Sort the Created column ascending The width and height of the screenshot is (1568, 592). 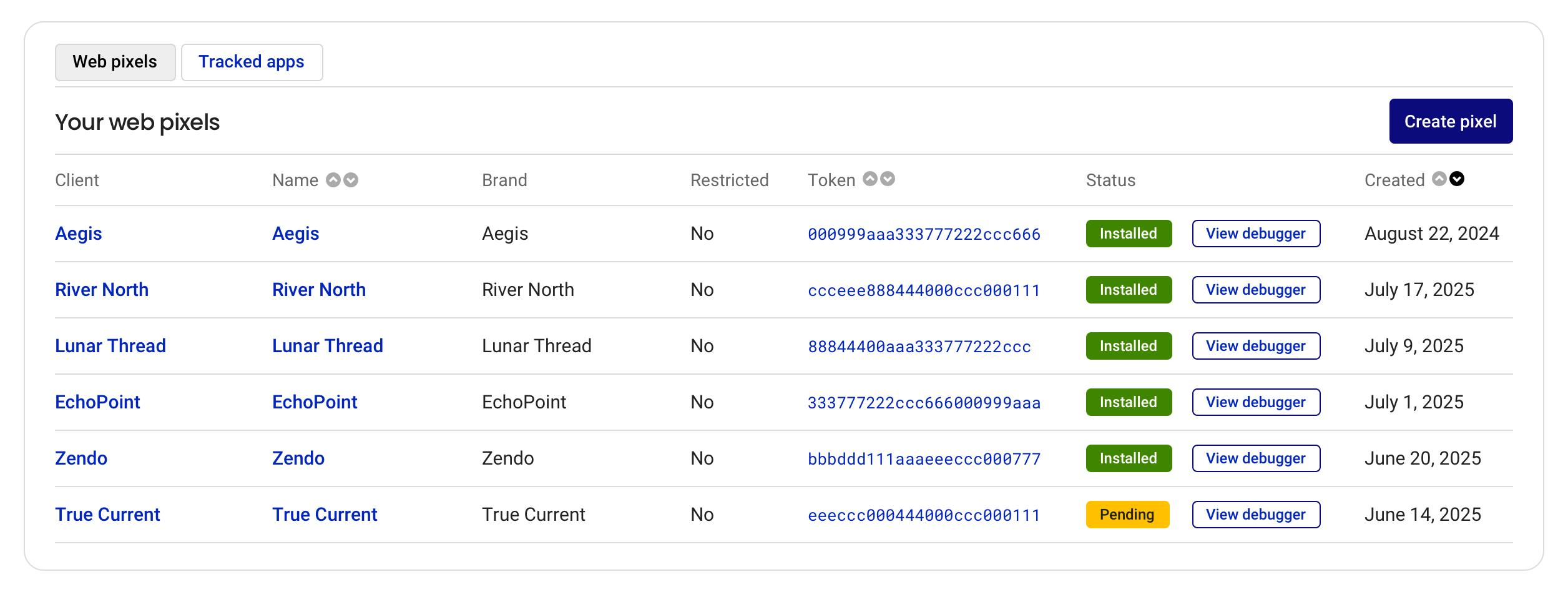1439,179
